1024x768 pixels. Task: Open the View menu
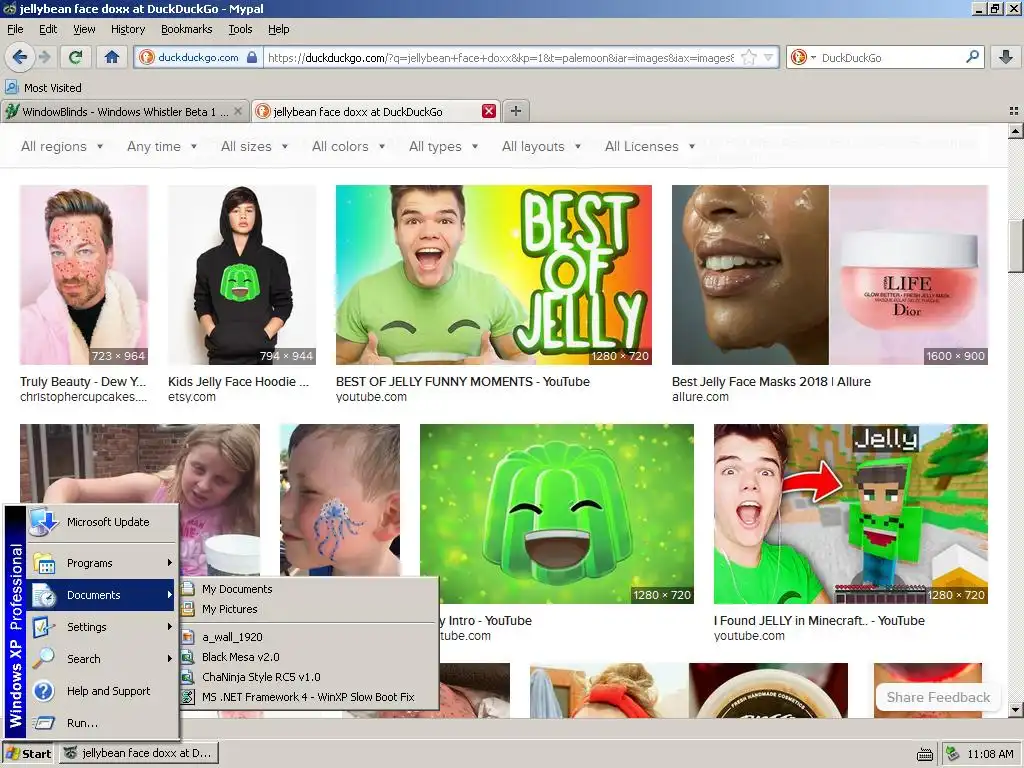point(84,29)
